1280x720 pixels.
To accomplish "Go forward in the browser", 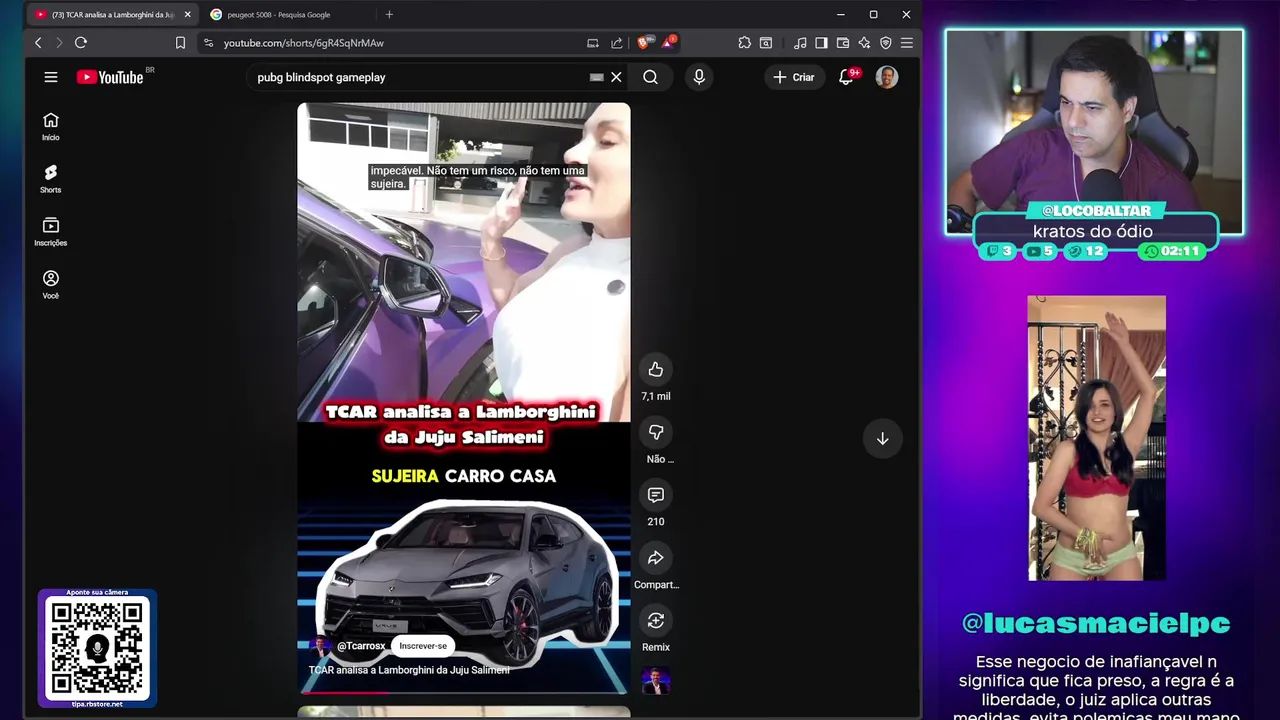I will [x=59, y=43].
